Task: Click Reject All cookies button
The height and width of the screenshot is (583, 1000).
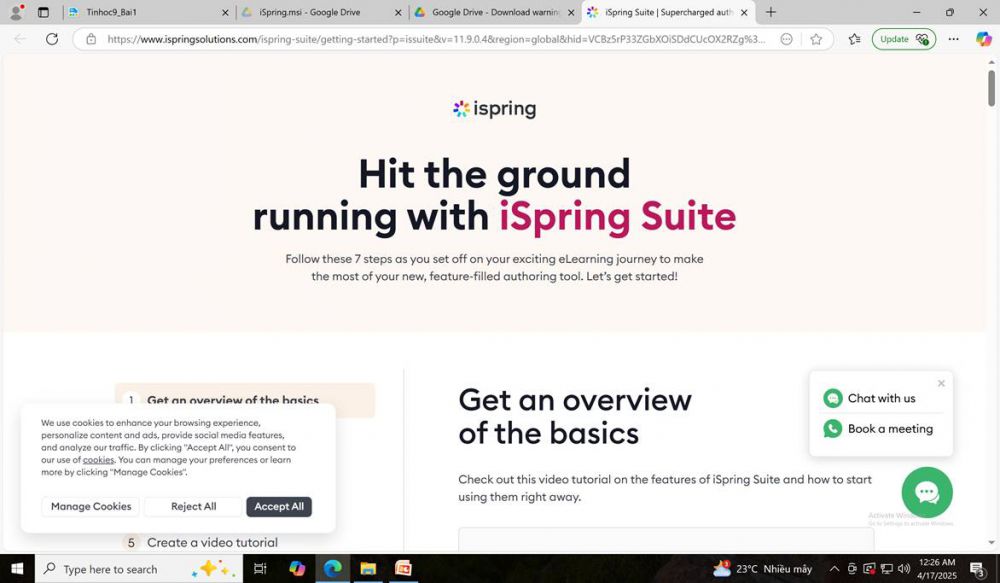Action: tap(193, 506)
